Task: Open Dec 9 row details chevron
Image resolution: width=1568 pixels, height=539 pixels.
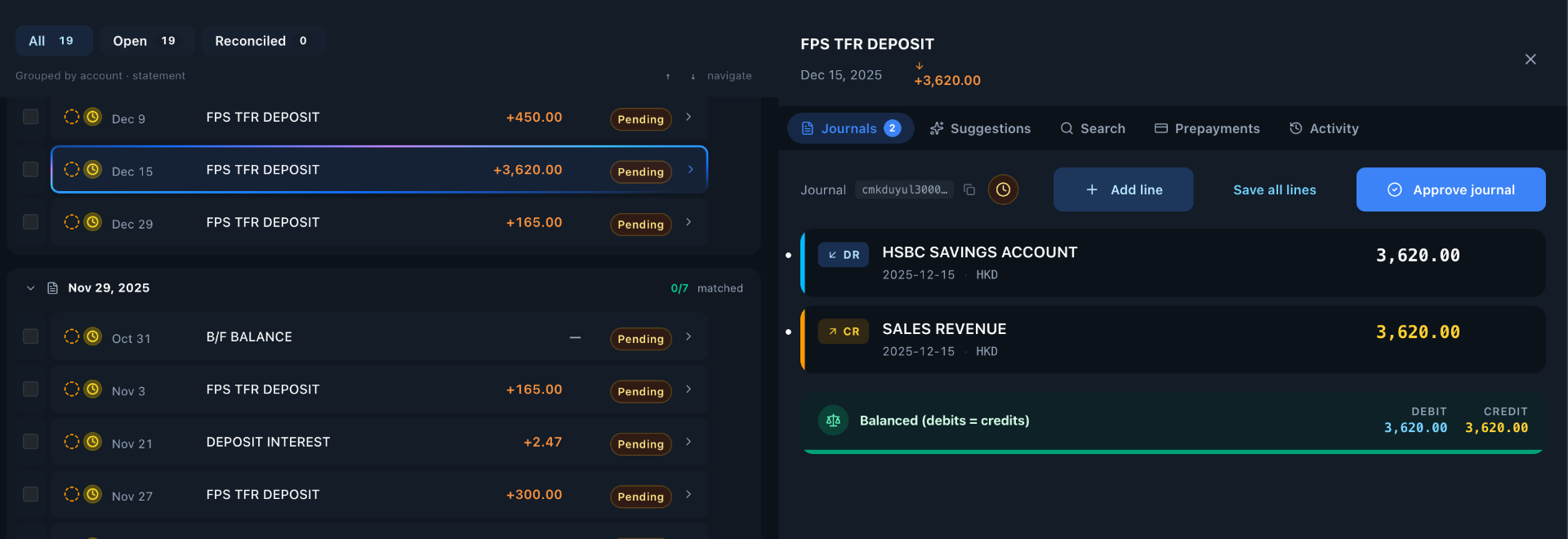Action: pos(688,117)
